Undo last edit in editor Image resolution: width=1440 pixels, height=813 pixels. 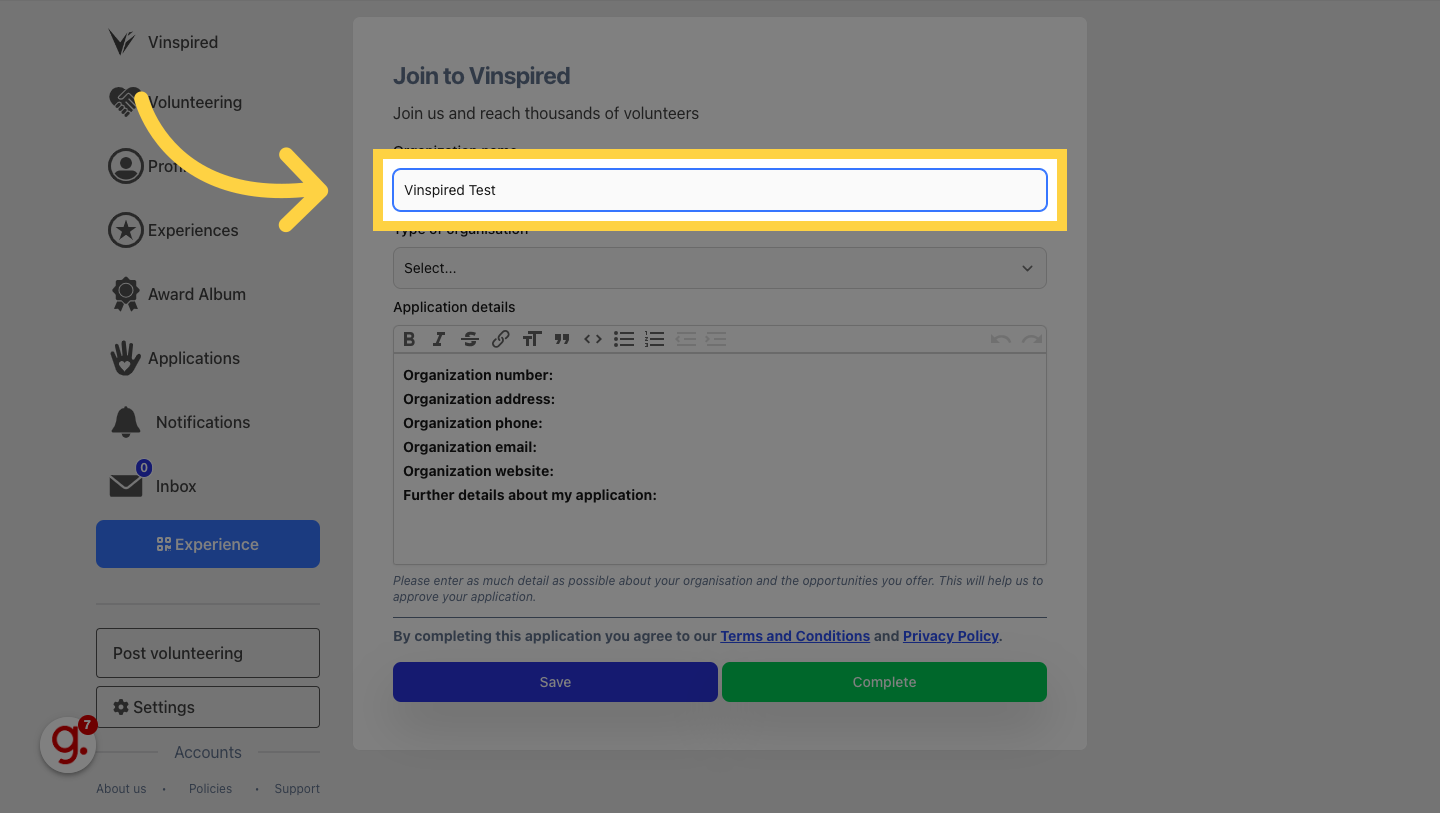click(1000, 339)
